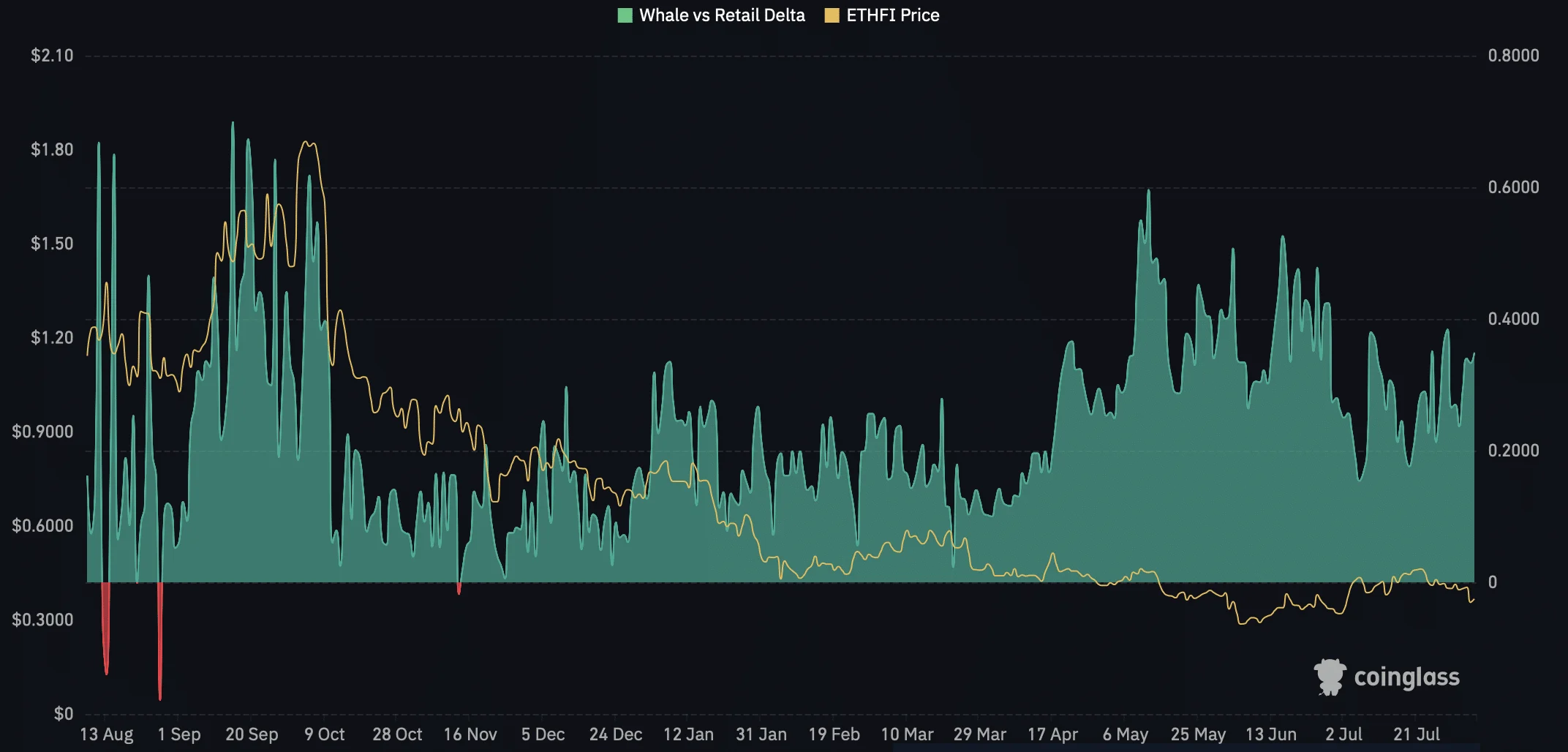Click the 2 Jul date label
Image resolution: width=1568 pixels, height=752 pixels.
coord(1343,734)
